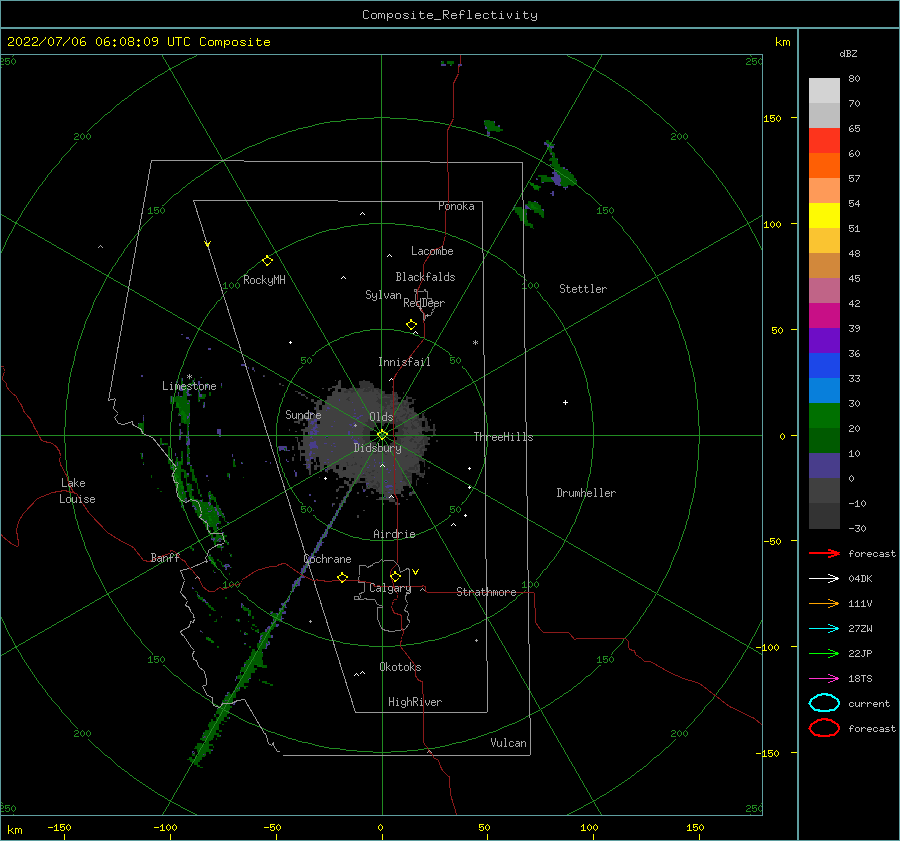Click the Vulcan label
Image resolution: width=900 pixels, height=841 pixels.
509,743
